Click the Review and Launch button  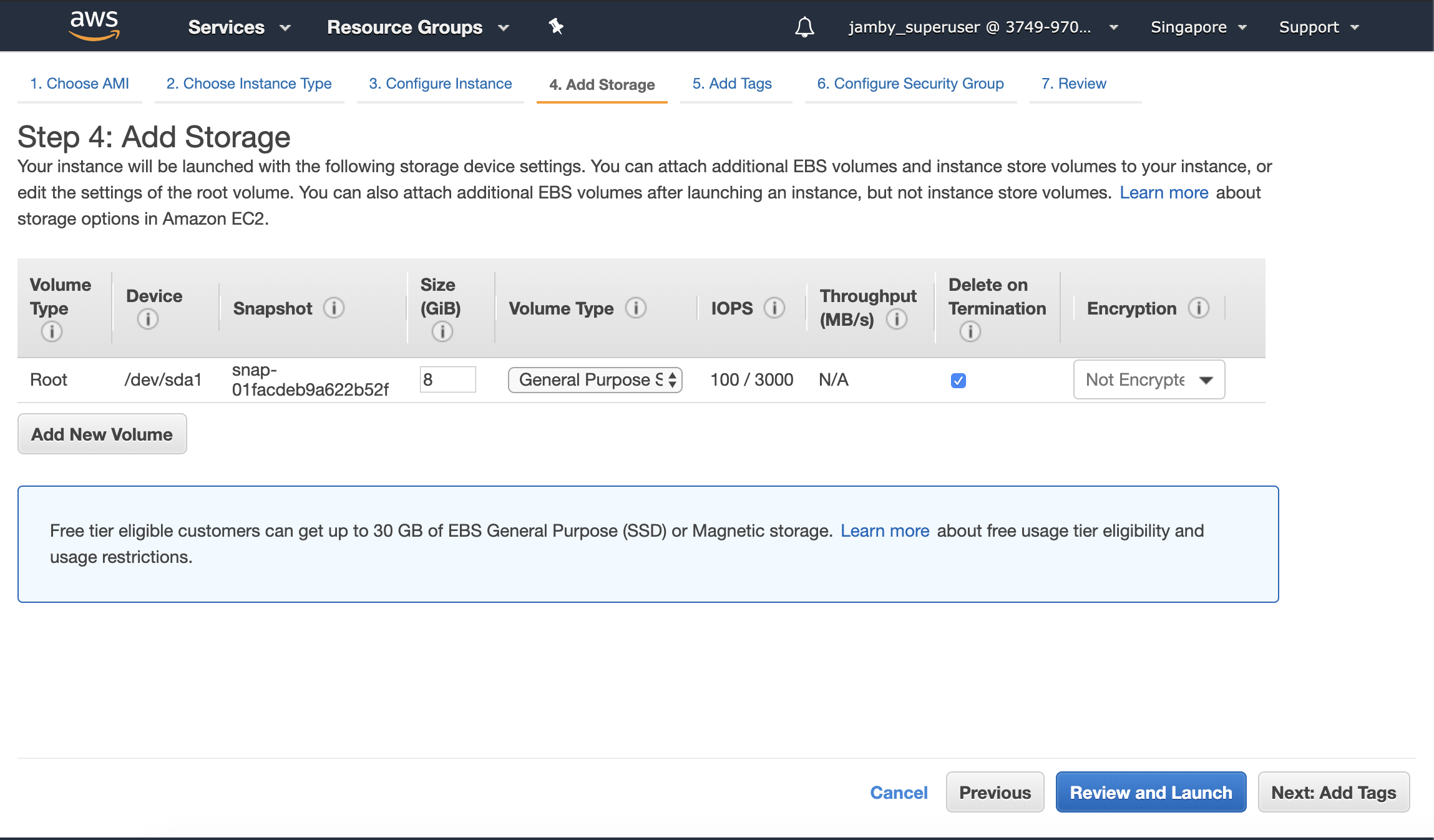[x=1151, y=793]
